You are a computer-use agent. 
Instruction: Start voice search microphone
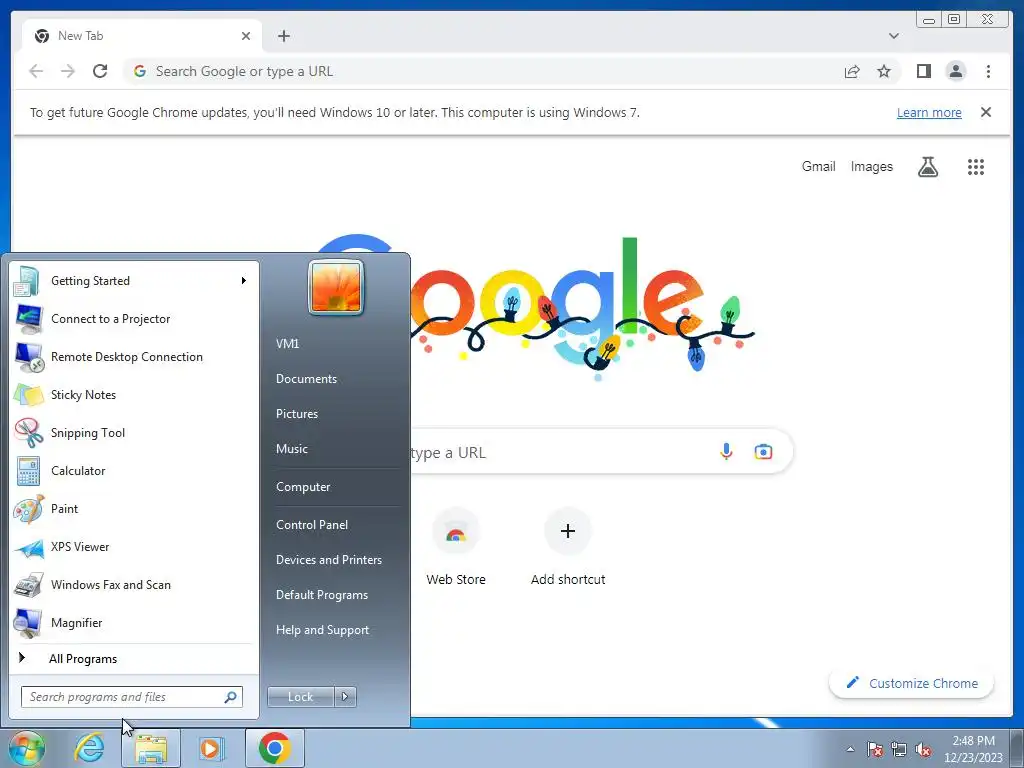pyautogui.click(x=726, y=451)
